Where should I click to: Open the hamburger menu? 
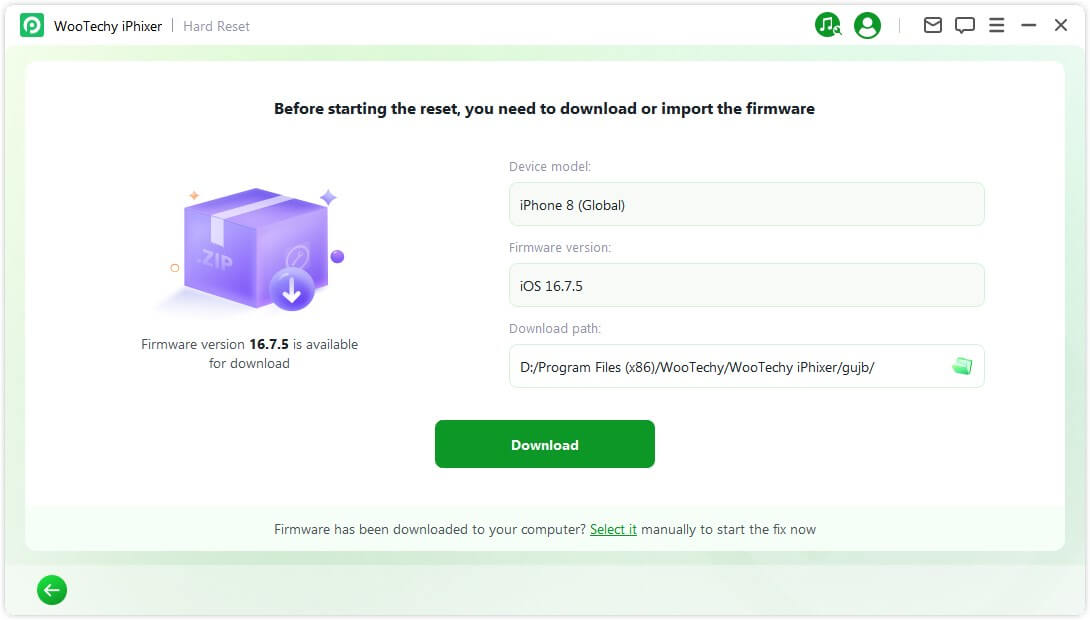997,25
